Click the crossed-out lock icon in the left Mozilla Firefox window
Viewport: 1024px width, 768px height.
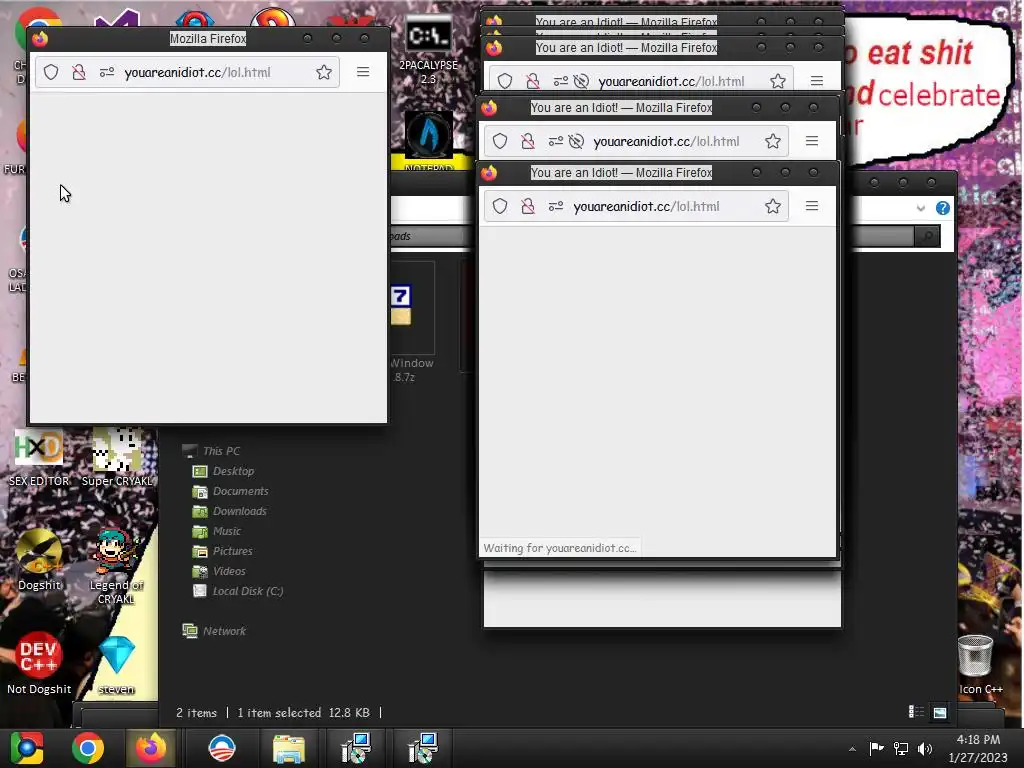point(79,72)
